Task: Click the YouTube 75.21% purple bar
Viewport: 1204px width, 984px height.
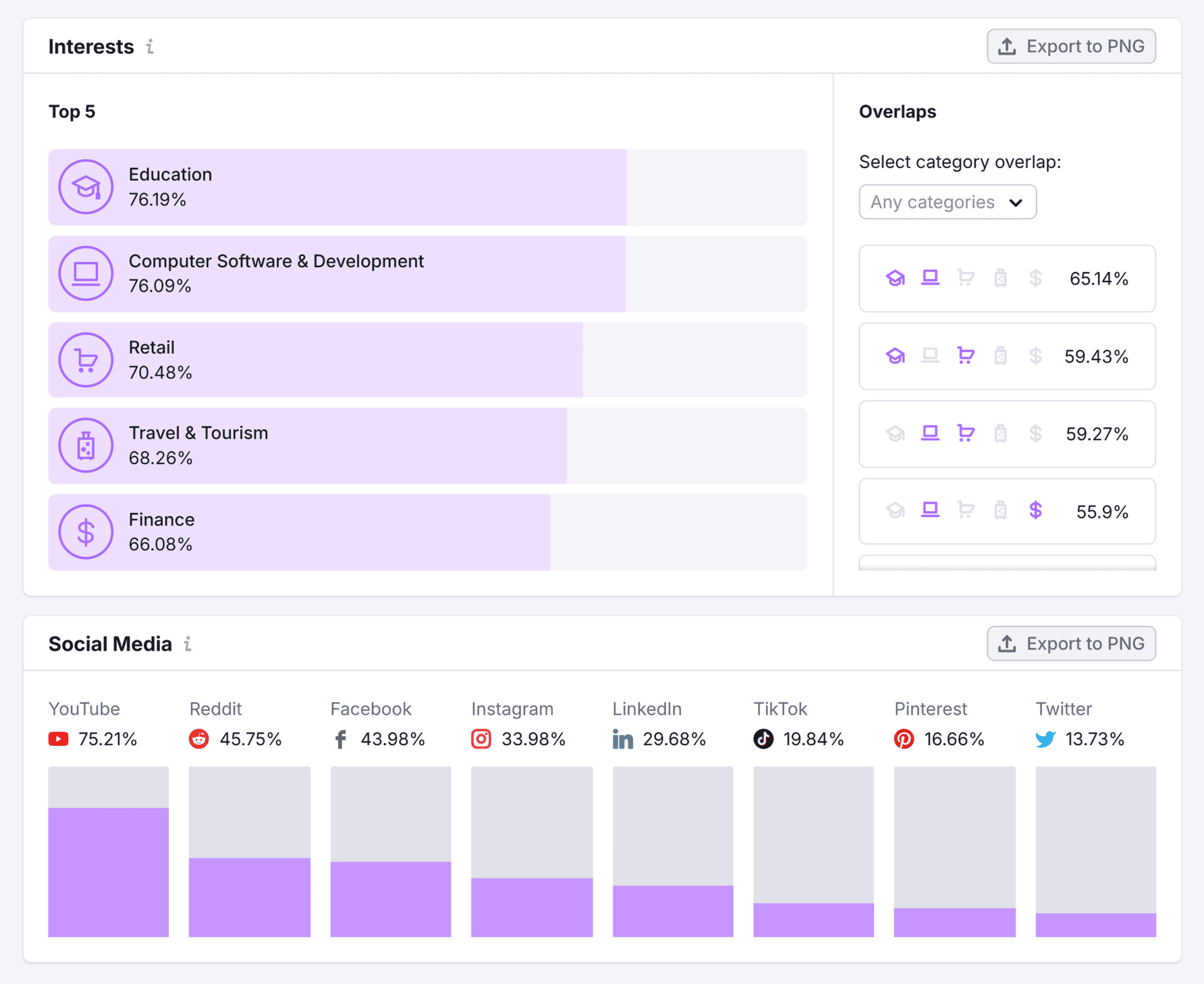Action: 108,872
